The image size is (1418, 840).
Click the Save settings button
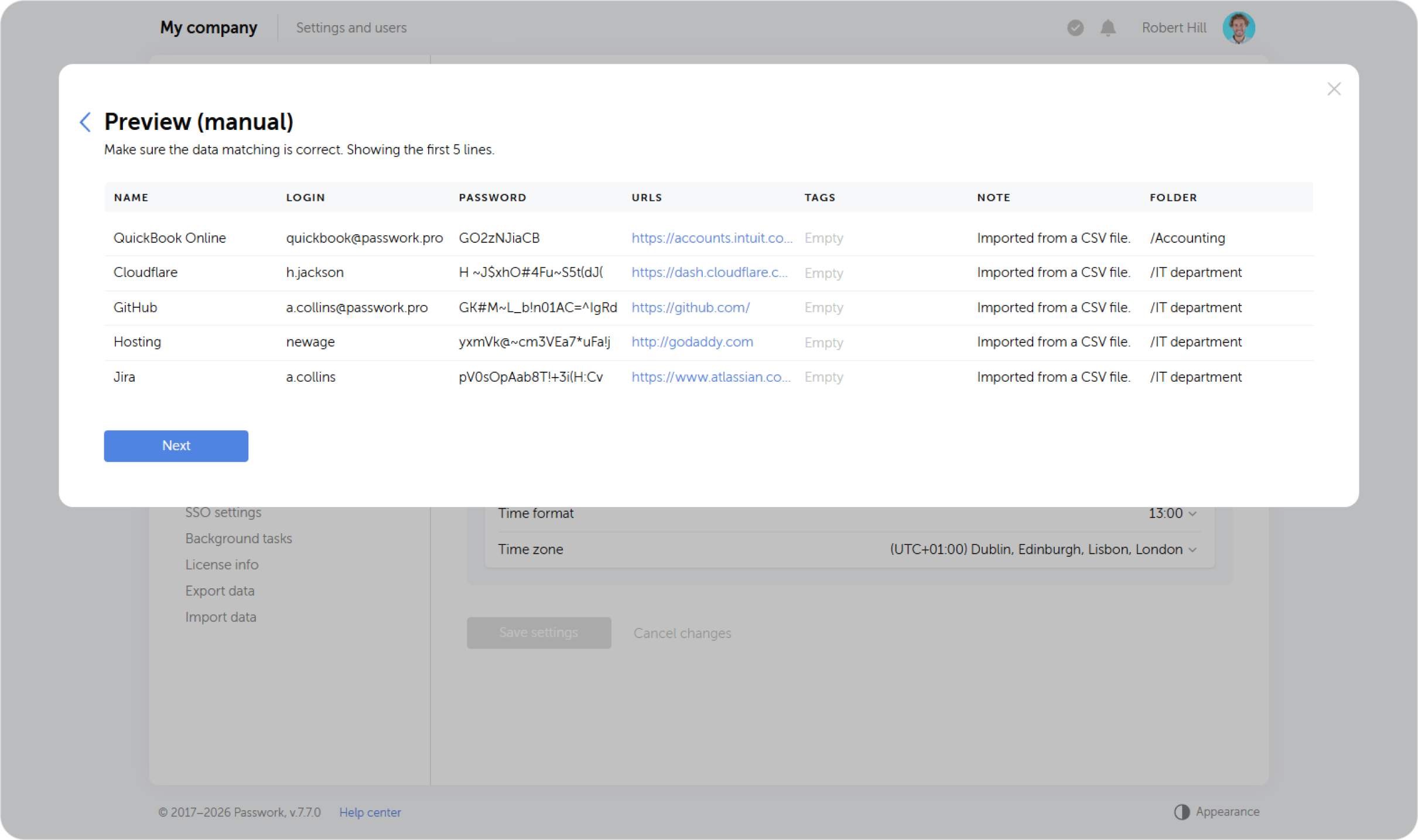[x=538, y=632]
